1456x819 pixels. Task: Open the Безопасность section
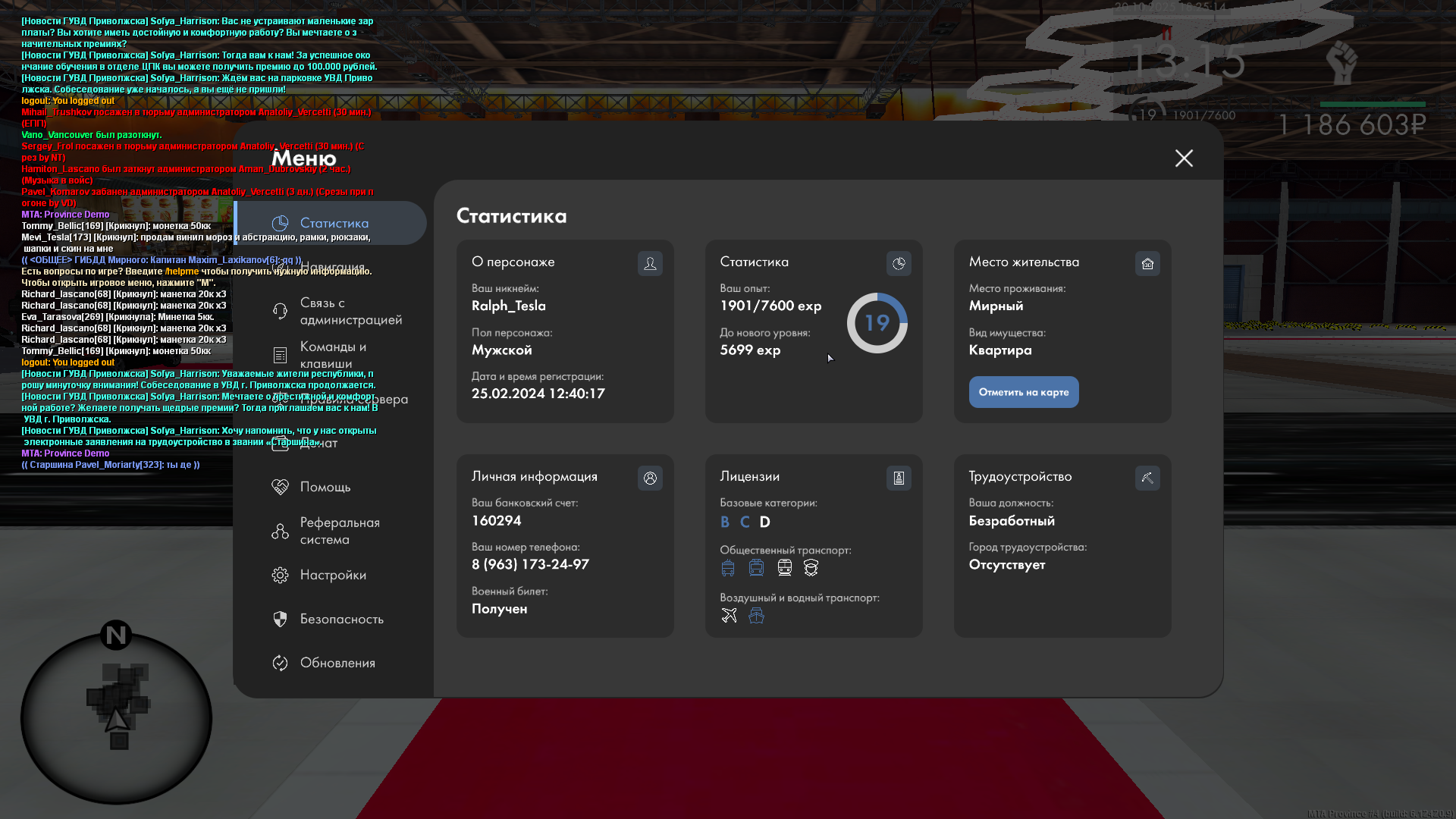point(340,619)
